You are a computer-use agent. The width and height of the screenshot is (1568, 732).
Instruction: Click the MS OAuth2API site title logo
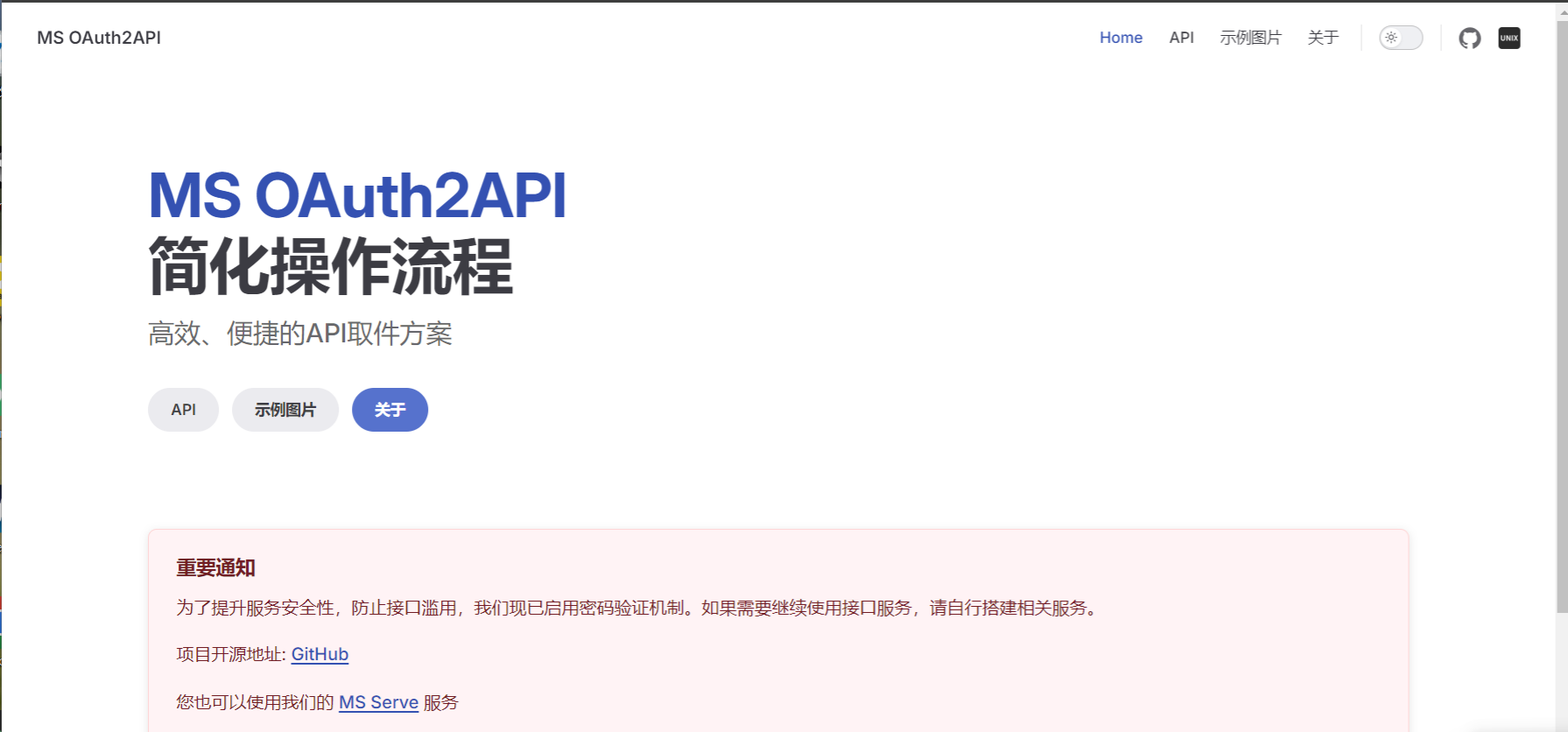pyautogui.click(x=99, y=38)
